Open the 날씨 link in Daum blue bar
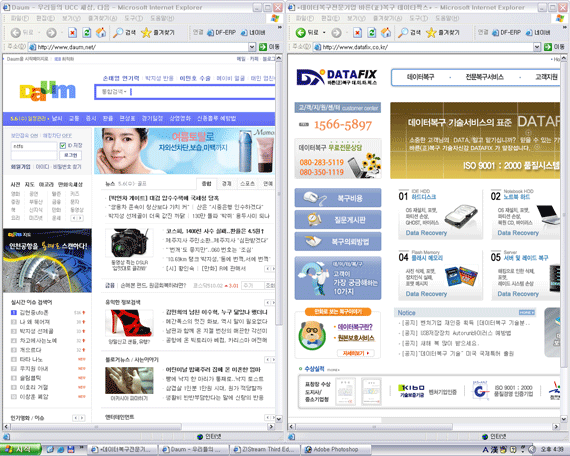 point(57,119)
